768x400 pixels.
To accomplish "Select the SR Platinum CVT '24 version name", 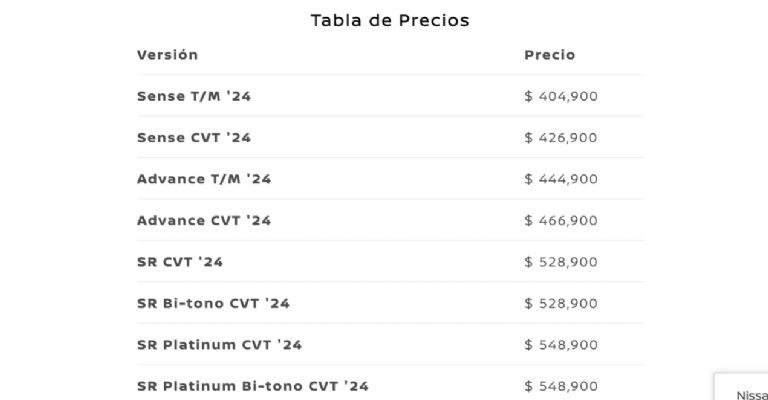I will pos(219,345).
